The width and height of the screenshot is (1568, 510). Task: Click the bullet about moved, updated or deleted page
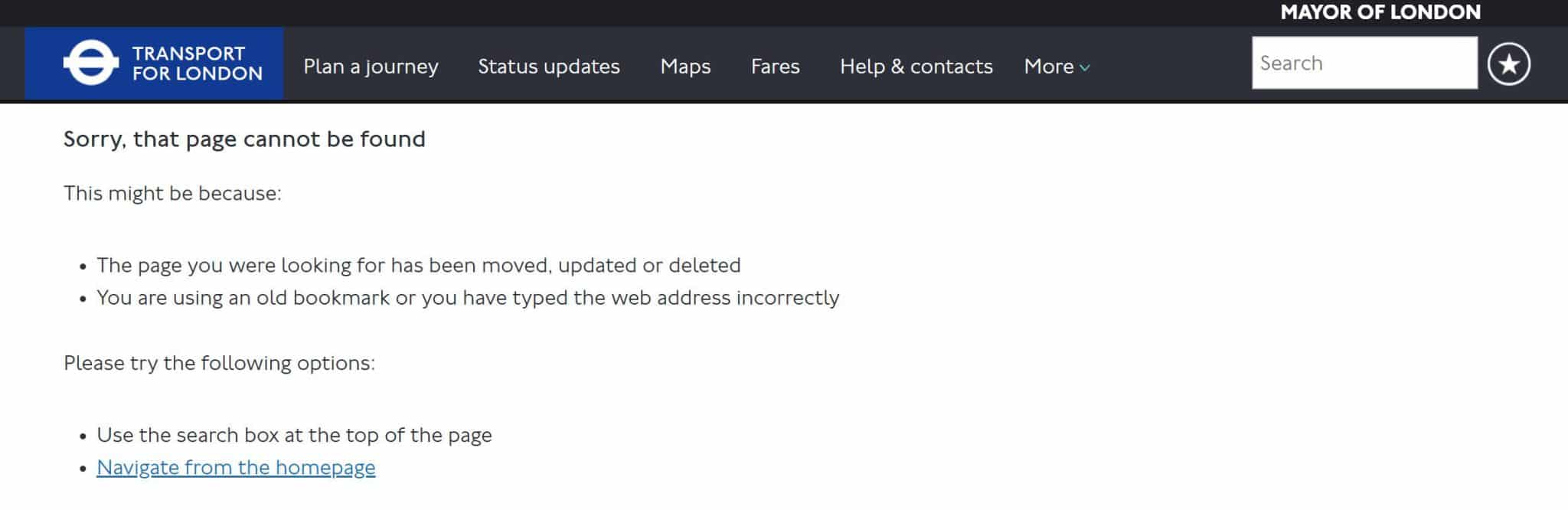419,265
